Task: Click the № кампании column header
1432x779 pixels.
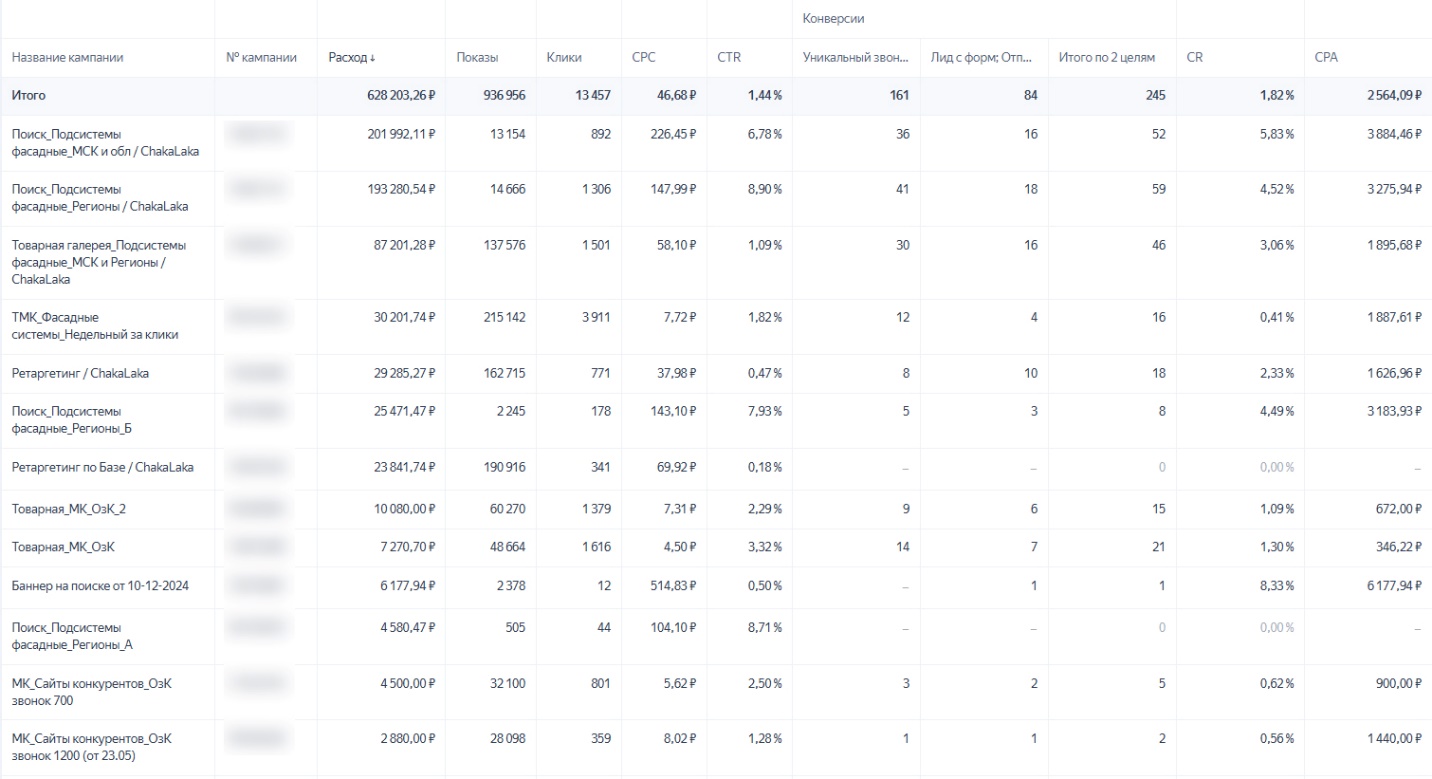Action: [262, 58]
